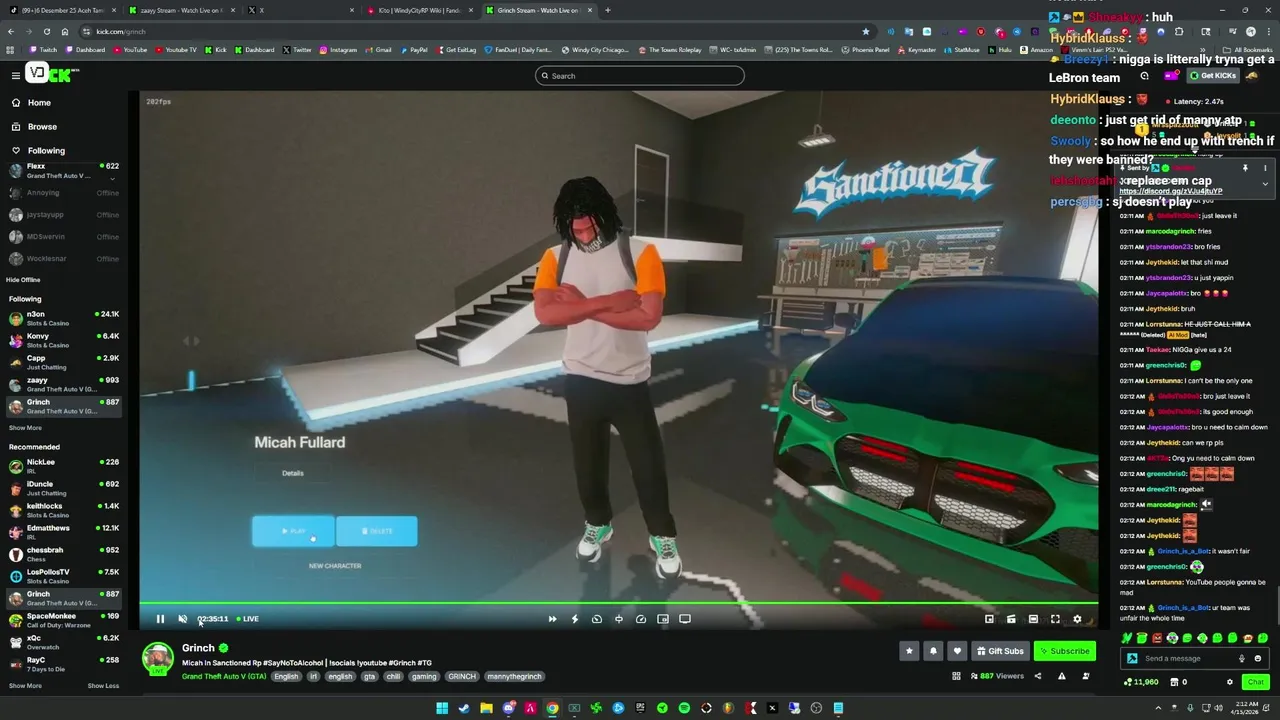
Task: Open zaayy channel in sidebar
Action: pos(64,384)
